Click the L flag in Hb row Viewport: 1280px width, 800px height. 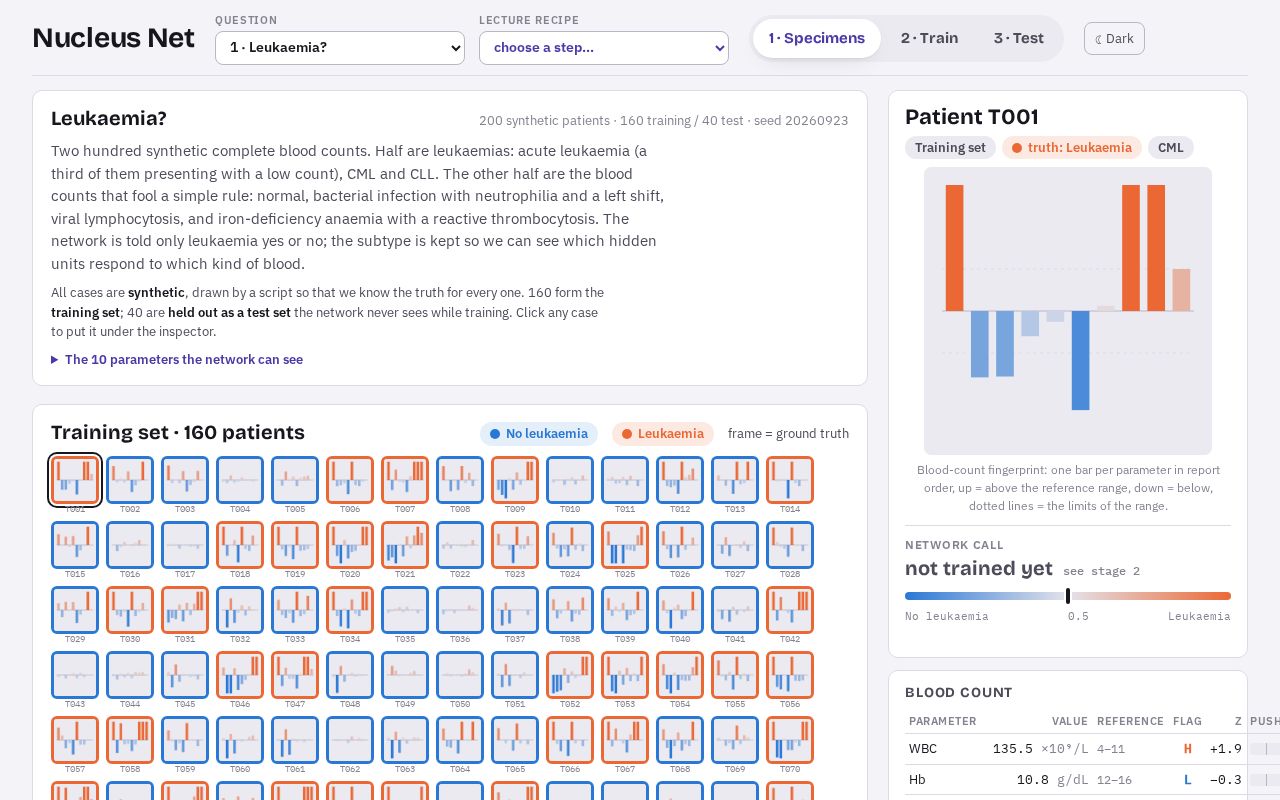click(1188, 780)
